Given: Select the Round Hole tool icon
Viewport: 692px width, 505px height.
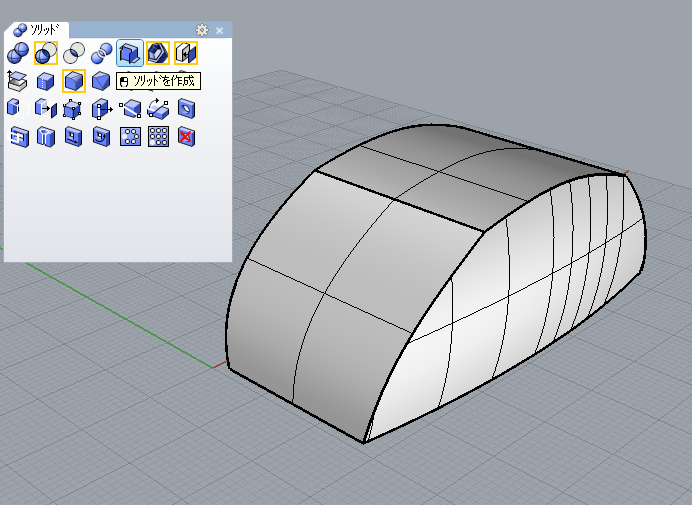Looking at the screenshot, I should coord(186,109).
